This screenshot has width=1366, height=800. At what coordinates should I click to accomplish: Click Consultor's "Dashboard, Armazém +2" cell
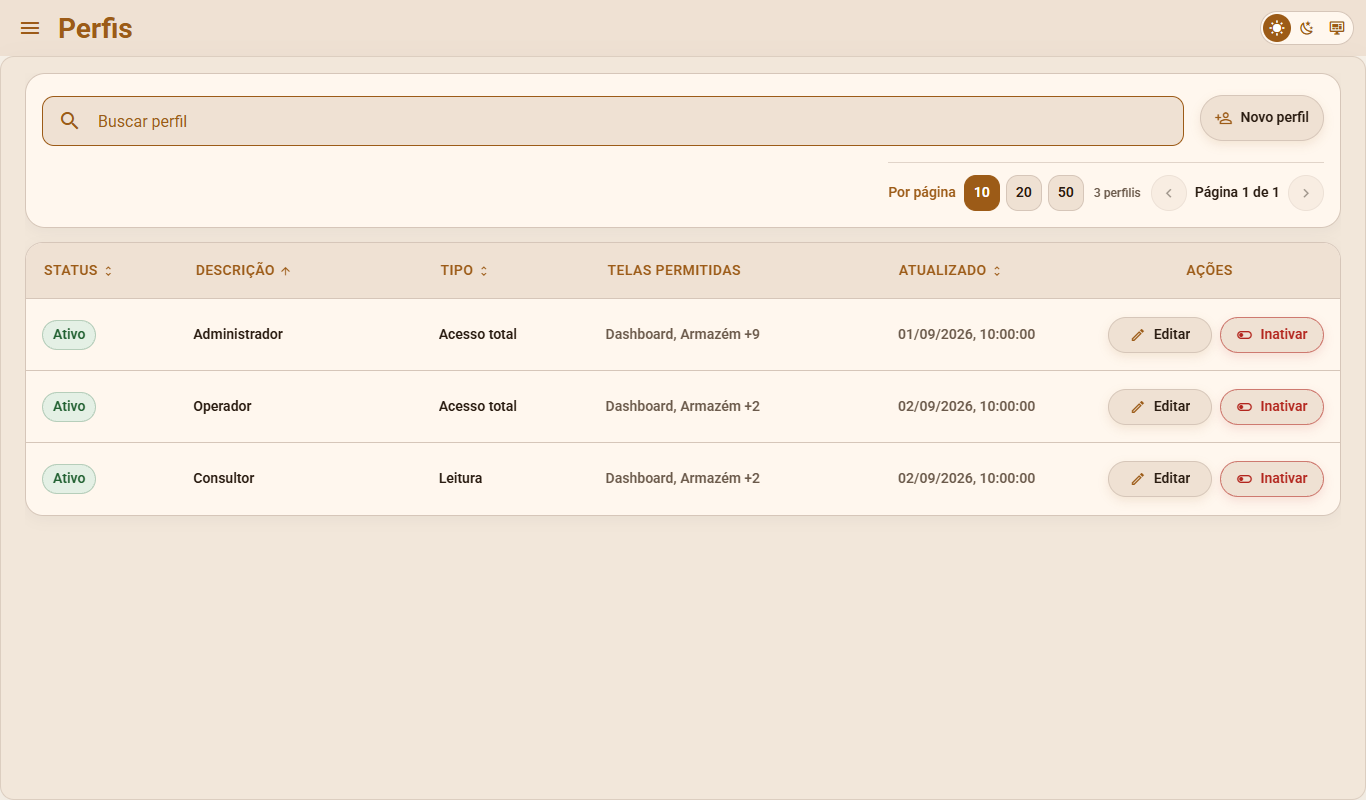click(x=683, y=479)
